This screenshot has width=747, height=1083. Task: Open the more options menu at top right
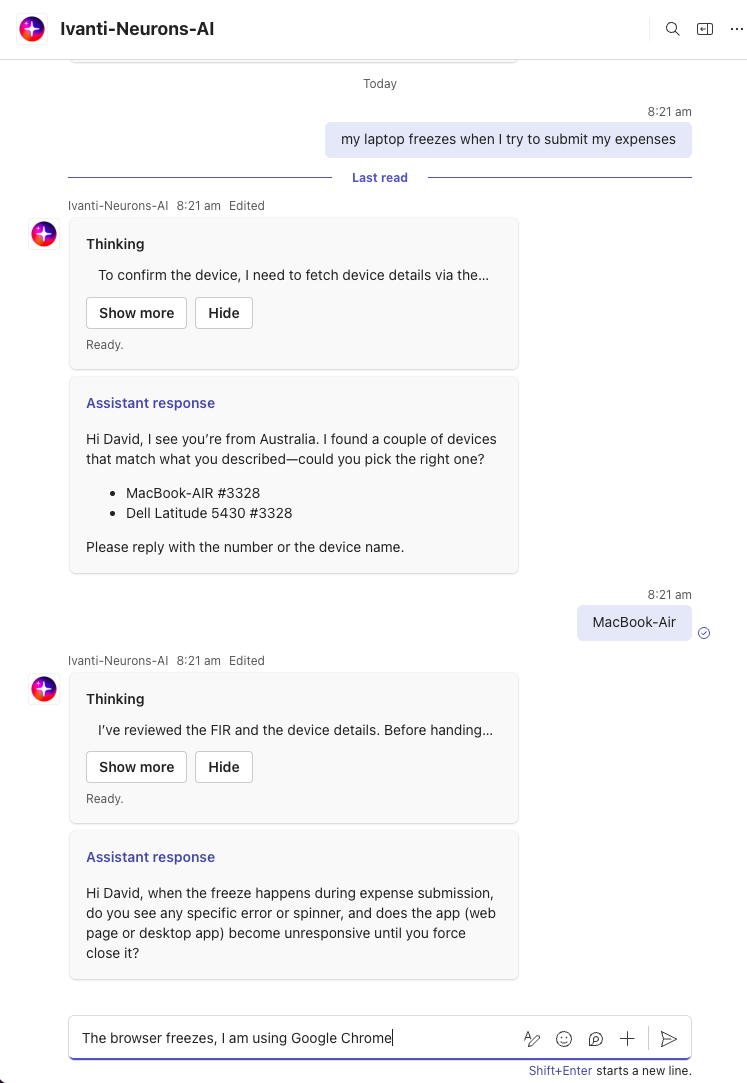(736, 29)
